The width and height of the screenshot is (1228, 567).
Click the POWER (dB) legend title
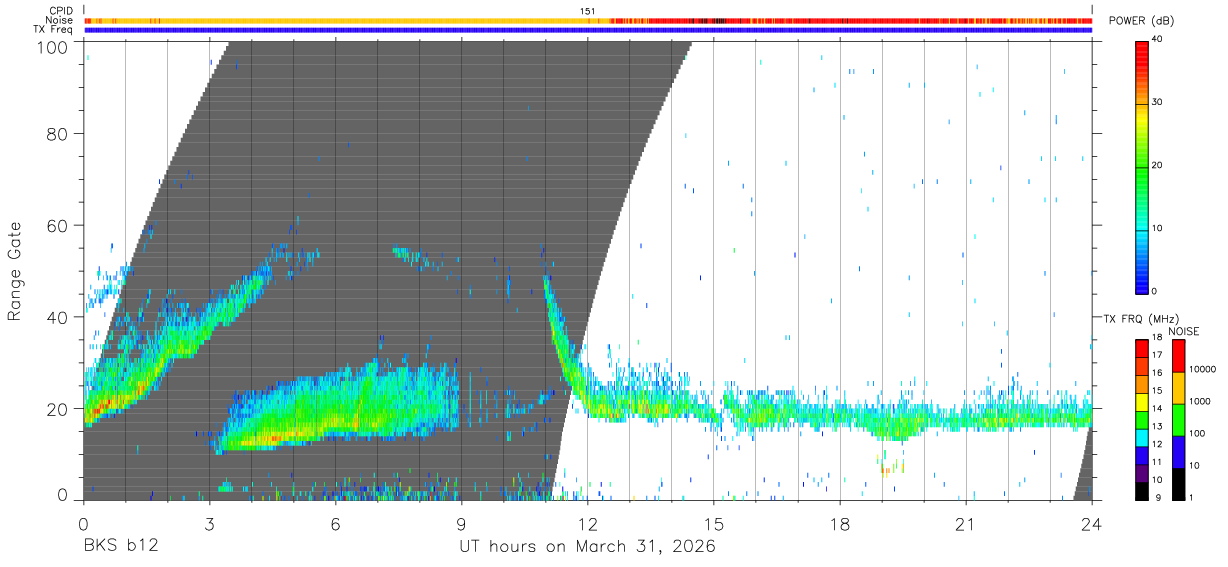click(x=1141, y=21)
